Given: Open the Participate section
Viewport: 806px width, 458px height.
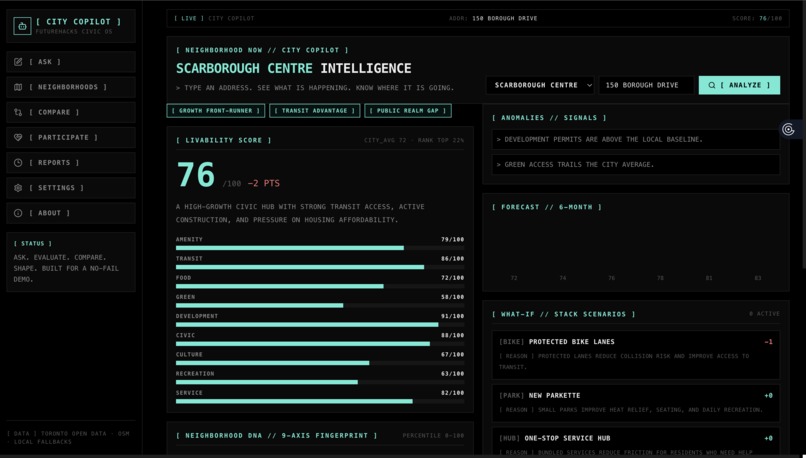Looking at the screenshot, I should 71,137.
